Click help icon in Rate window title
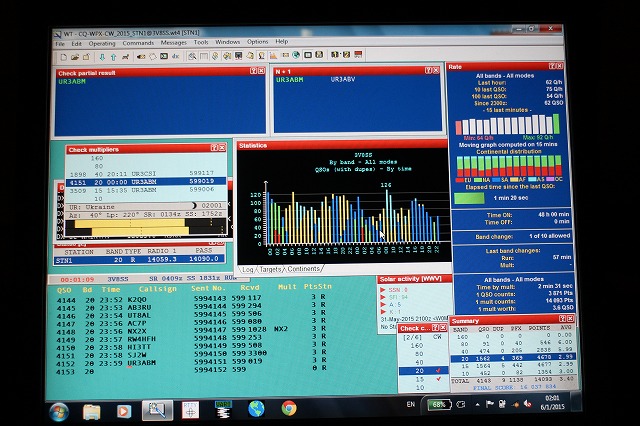Screen dimensions: 640x426 (x=552, y=66)
